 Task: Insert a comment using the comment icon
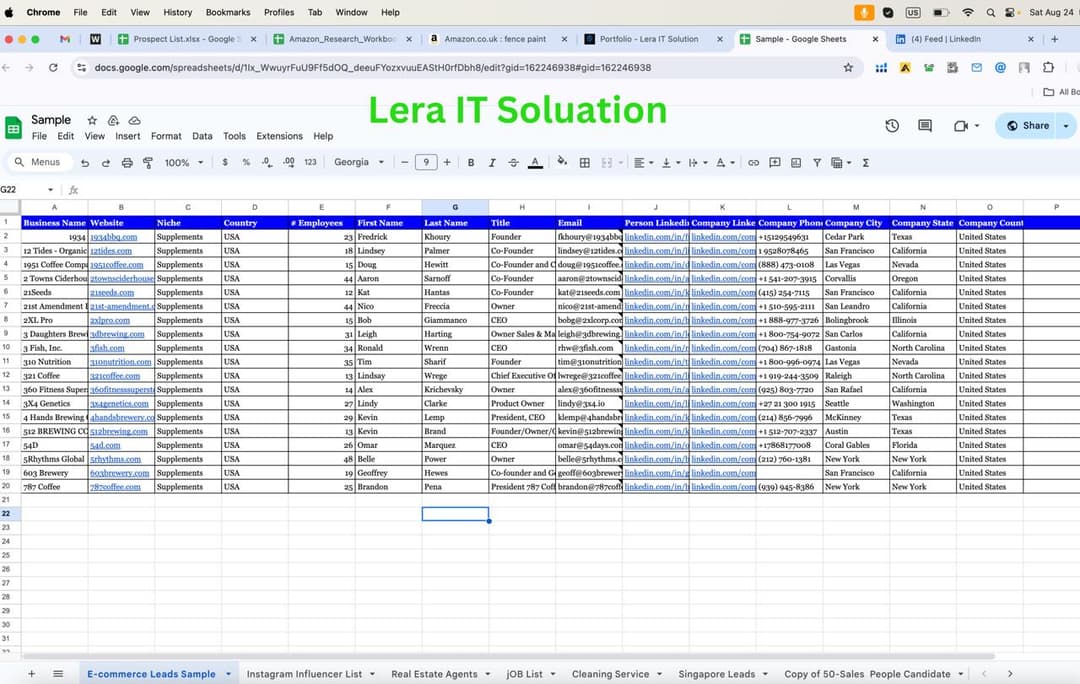tap(775, 162)
